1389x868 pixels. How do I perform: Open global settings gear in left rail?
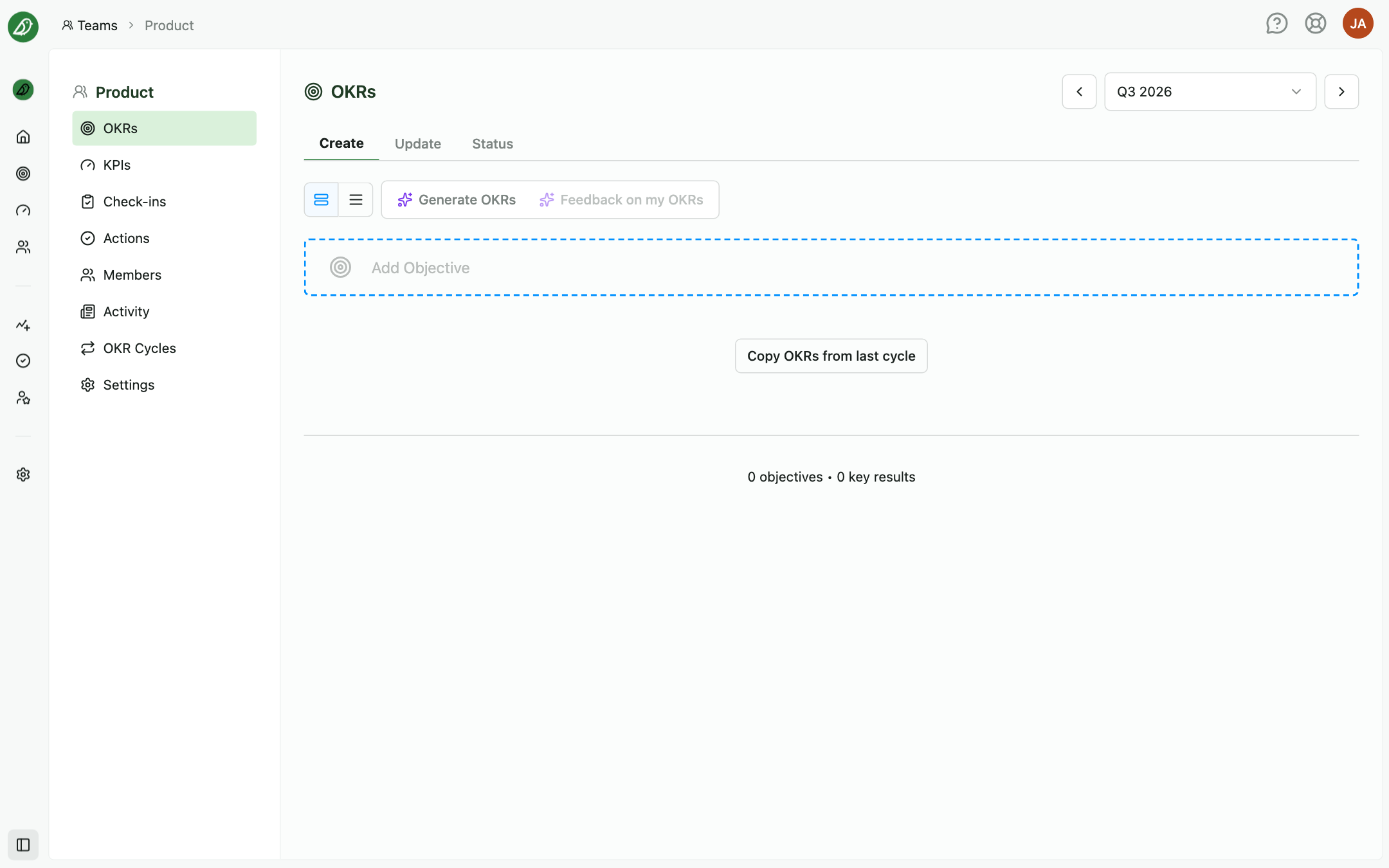(23, 475)
